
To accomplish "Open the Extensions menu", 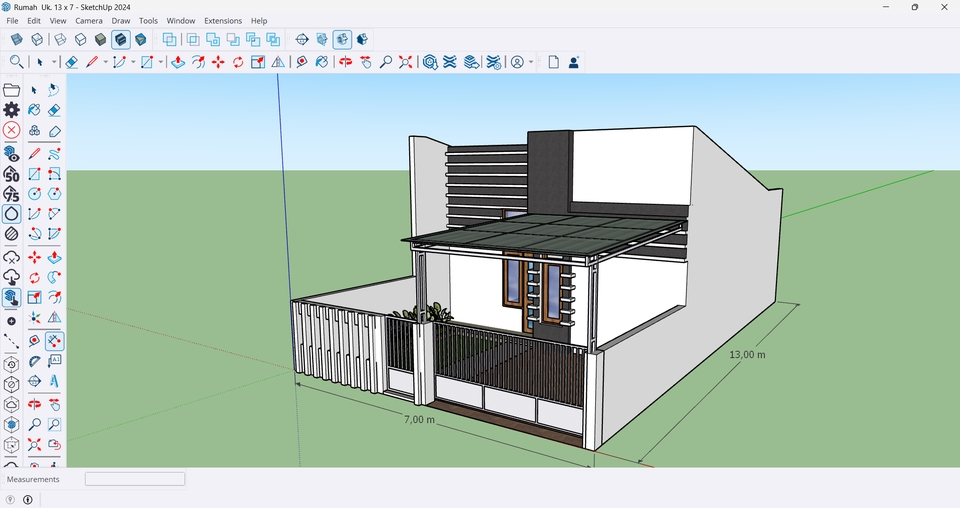I will pyautogui.click(x=223, y=20).
